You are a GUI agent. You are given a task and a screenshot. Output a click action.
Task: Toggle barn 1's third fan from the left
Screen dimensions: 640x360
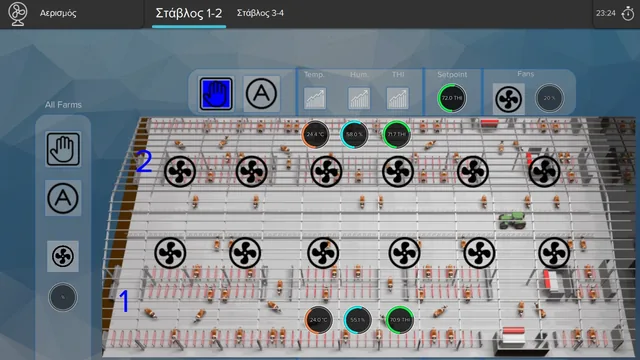point(323,253)
